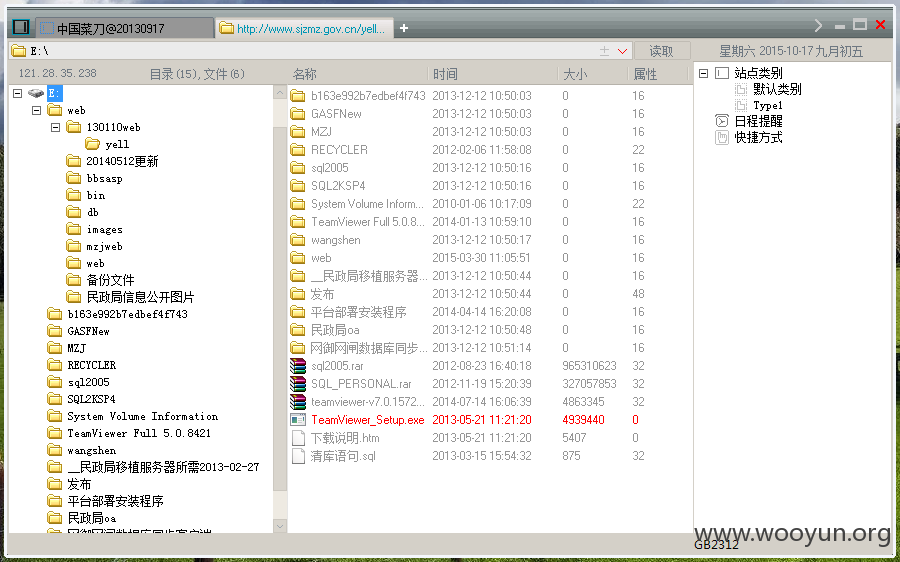Switch to the sjzmz.gov.cn file manager tab

tap(305, 28)
